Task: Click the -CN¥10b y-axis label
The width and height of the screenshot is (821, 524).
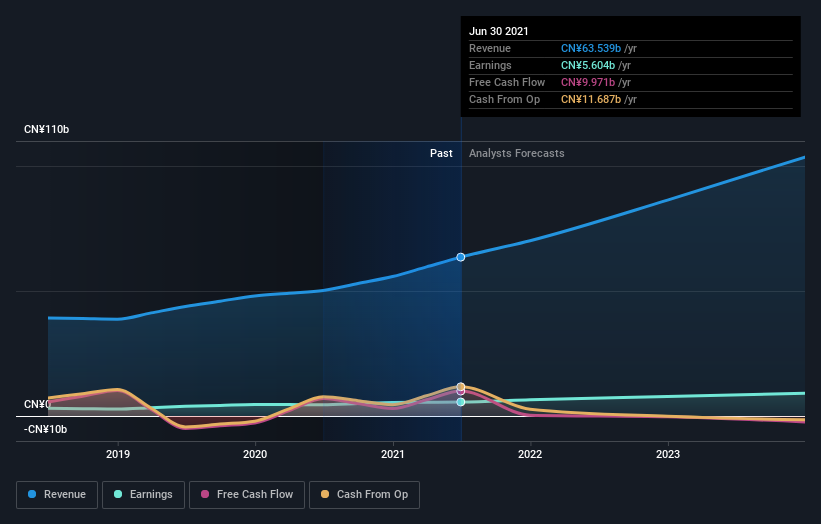Action: (46, 429)
